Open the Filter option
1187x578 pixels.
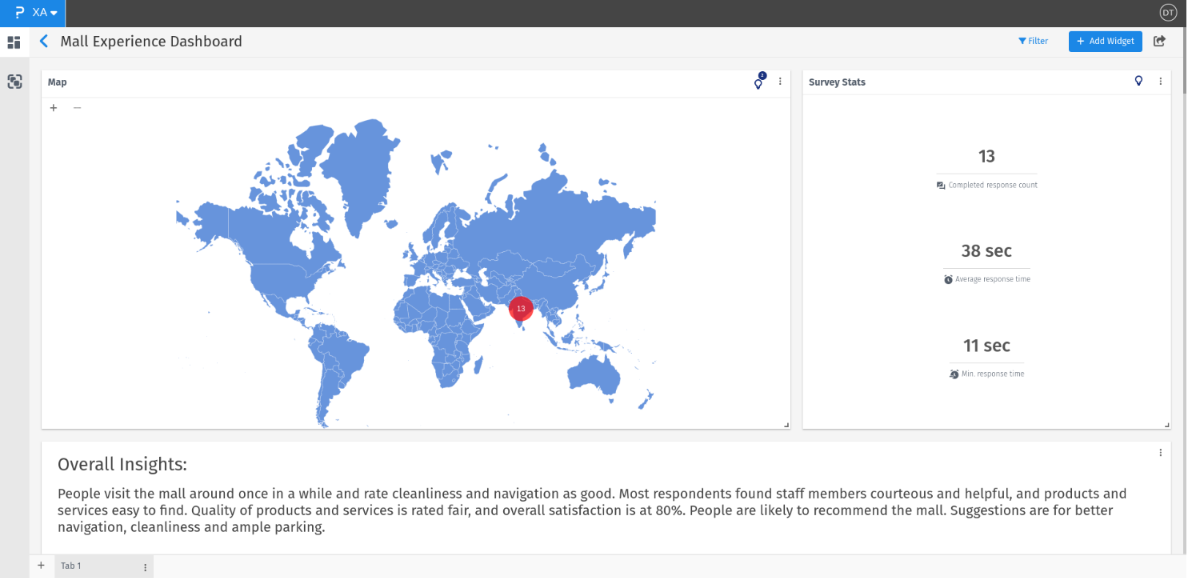(x=1033, y=42)
